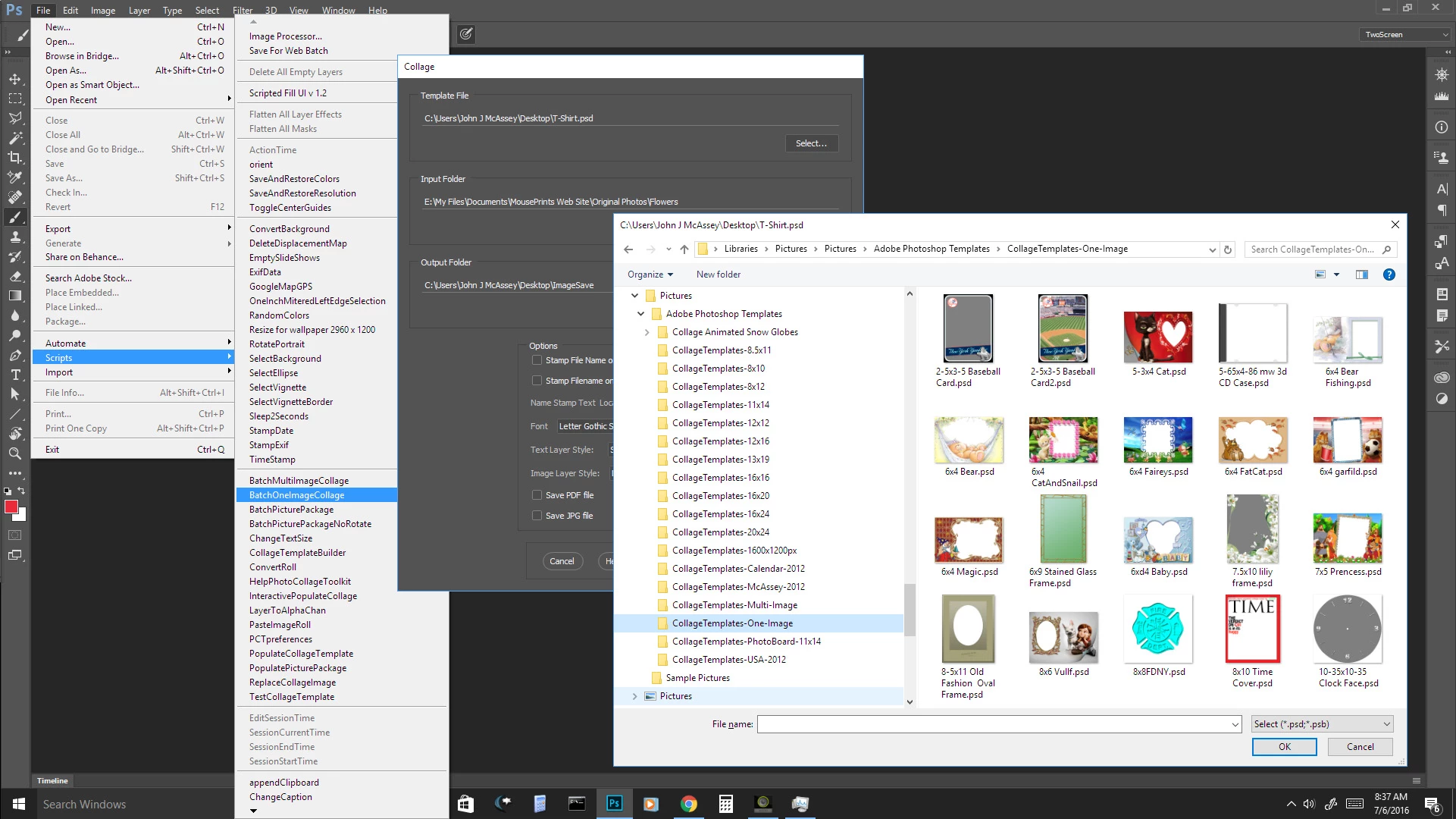Select the Clone Stamp tool
1456x819 pixels.
[15, 237]
